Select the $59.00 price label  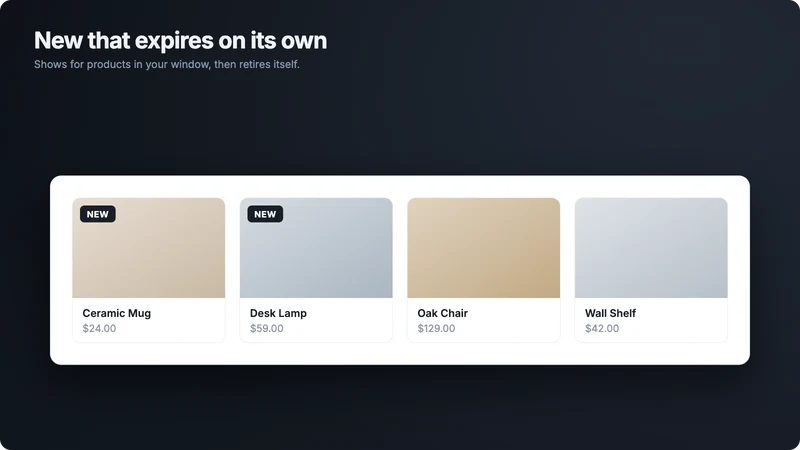[x=267, y=329]
